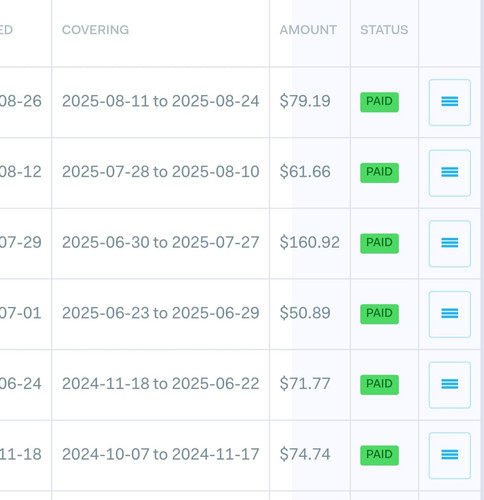Click the PAID badge beside $71.77
This screenshot has width=484, height=500.
(x=379, y=385)
